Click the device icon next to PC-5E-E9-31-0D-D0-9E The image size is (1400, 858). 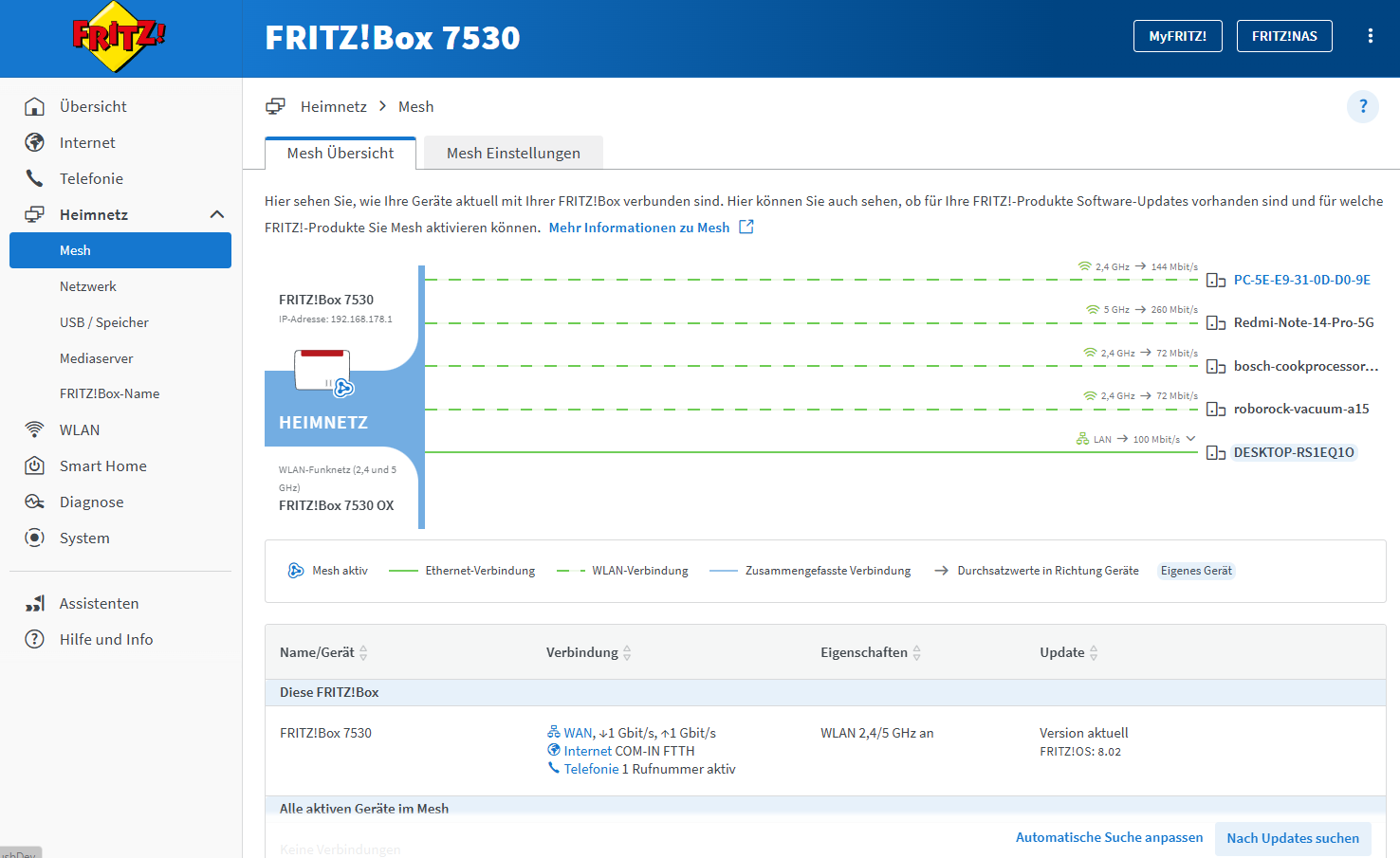tap(1216, 281)
